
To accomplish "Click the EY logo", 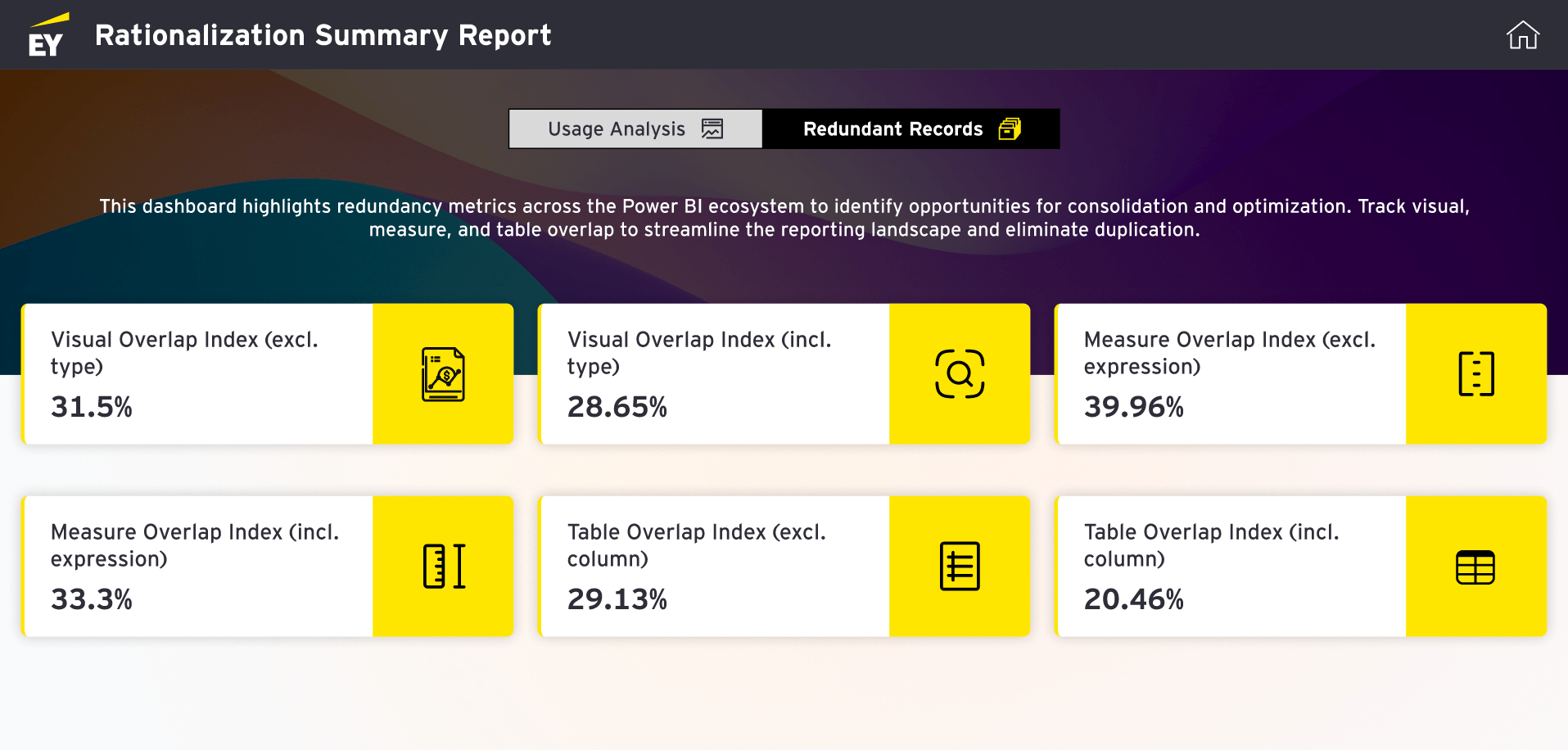I will point(47,35).
